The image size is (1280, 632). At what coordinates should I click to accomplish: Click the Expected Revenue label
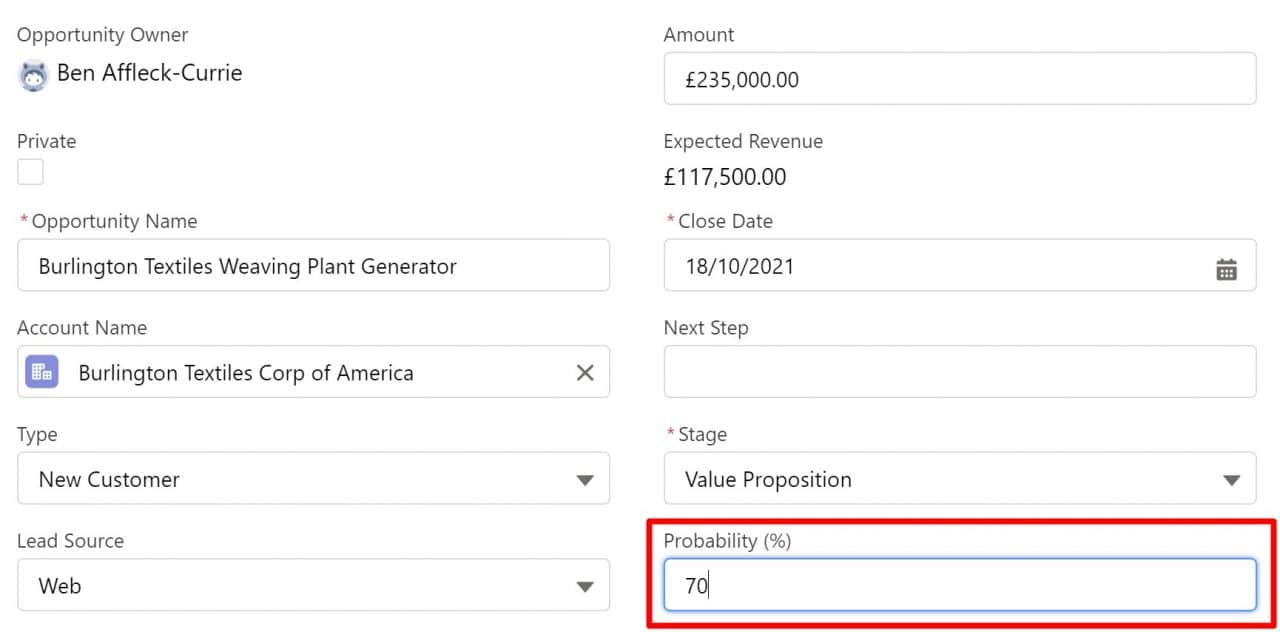pos(743,141)
